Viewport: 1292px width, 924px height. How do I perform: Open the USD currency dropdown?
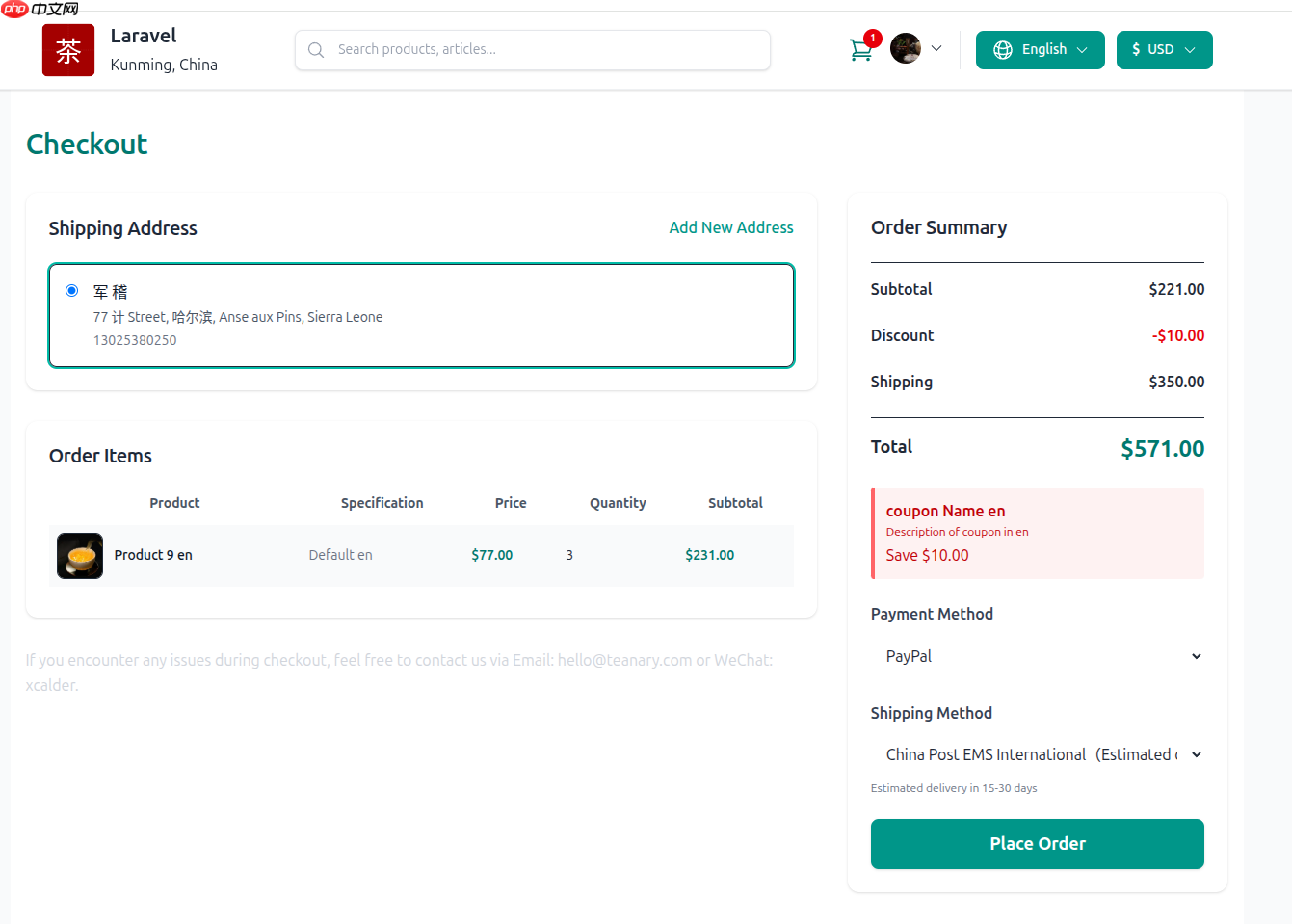click(1164, 50)
